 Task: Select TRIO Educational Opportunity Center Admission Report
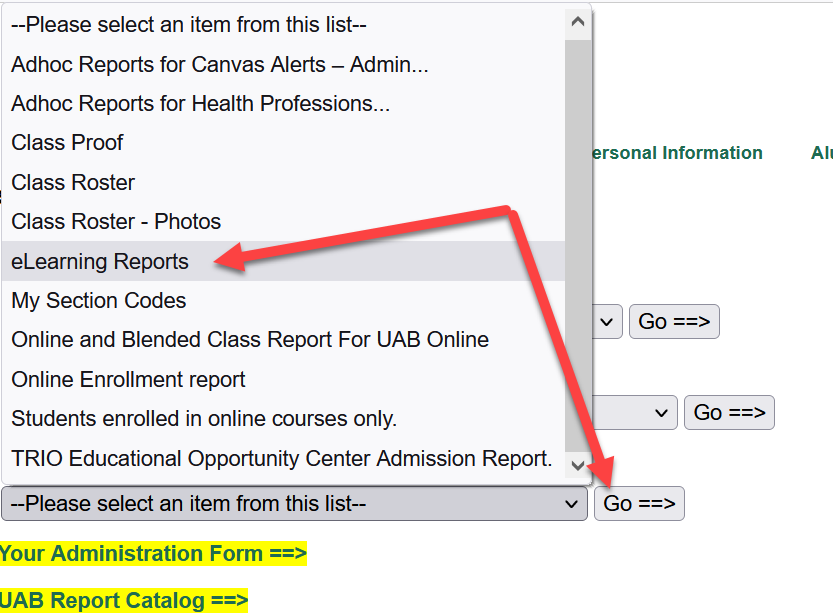(282, 459)
